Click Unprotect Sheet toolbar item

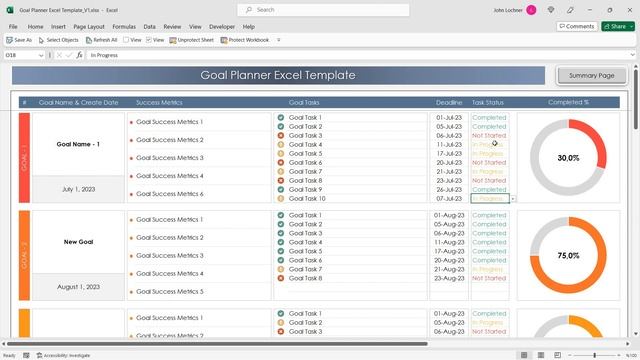[191, 40]
